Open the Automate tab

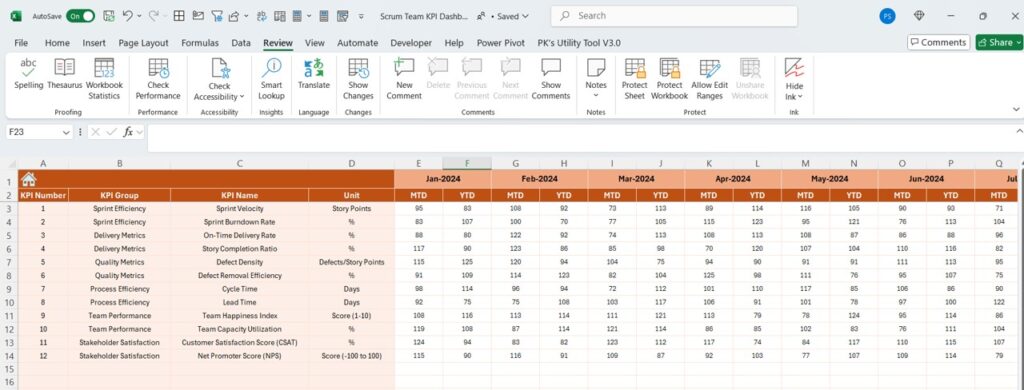357,43
